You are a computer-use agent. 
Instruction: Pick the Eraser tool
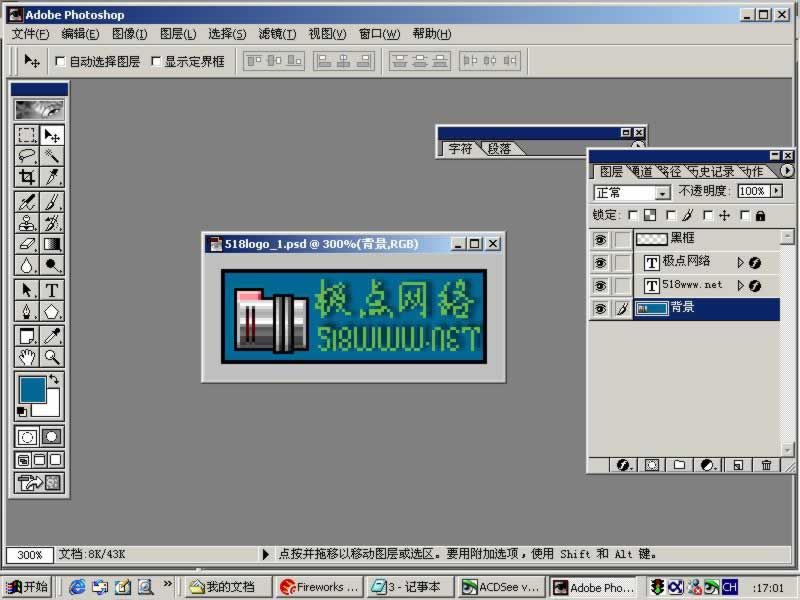tap(27, 244)
